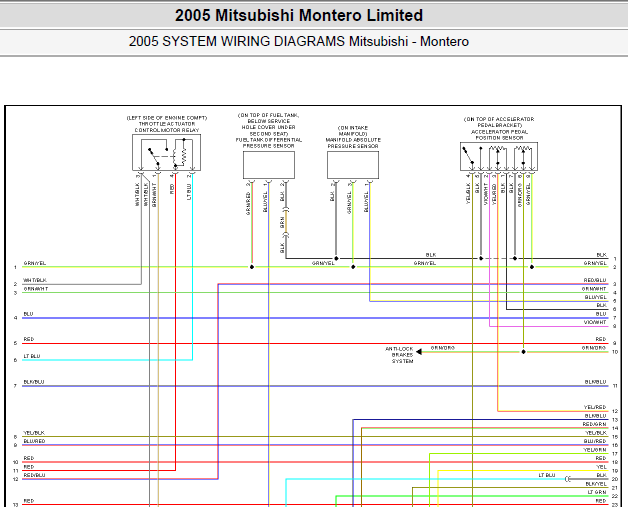Select the Fuel Tank Differential Pressure Sensor box

coord(269,165)
